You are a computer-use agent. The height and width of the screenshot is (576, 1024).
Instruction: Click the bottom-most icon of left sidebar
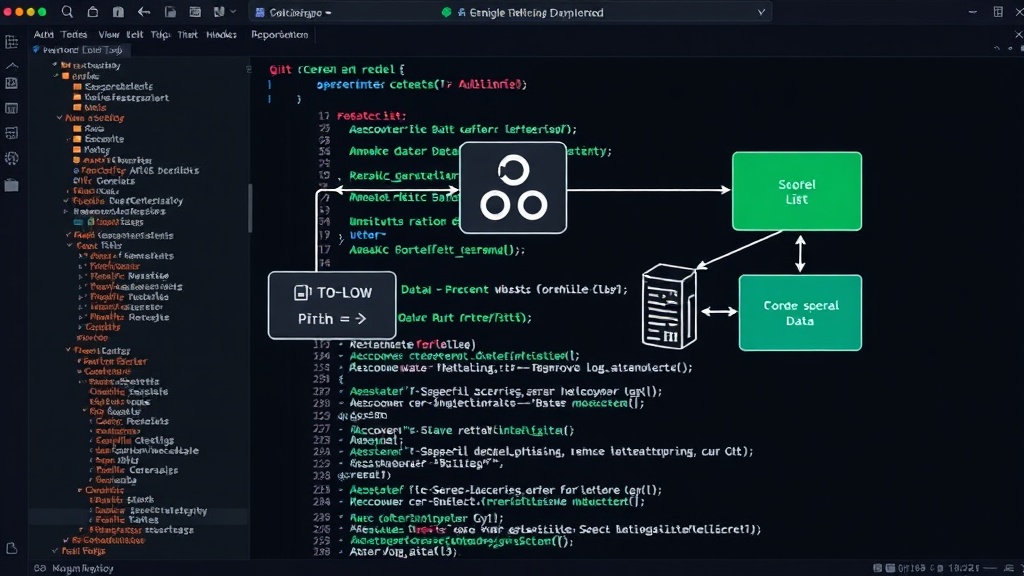coord(12,549)
